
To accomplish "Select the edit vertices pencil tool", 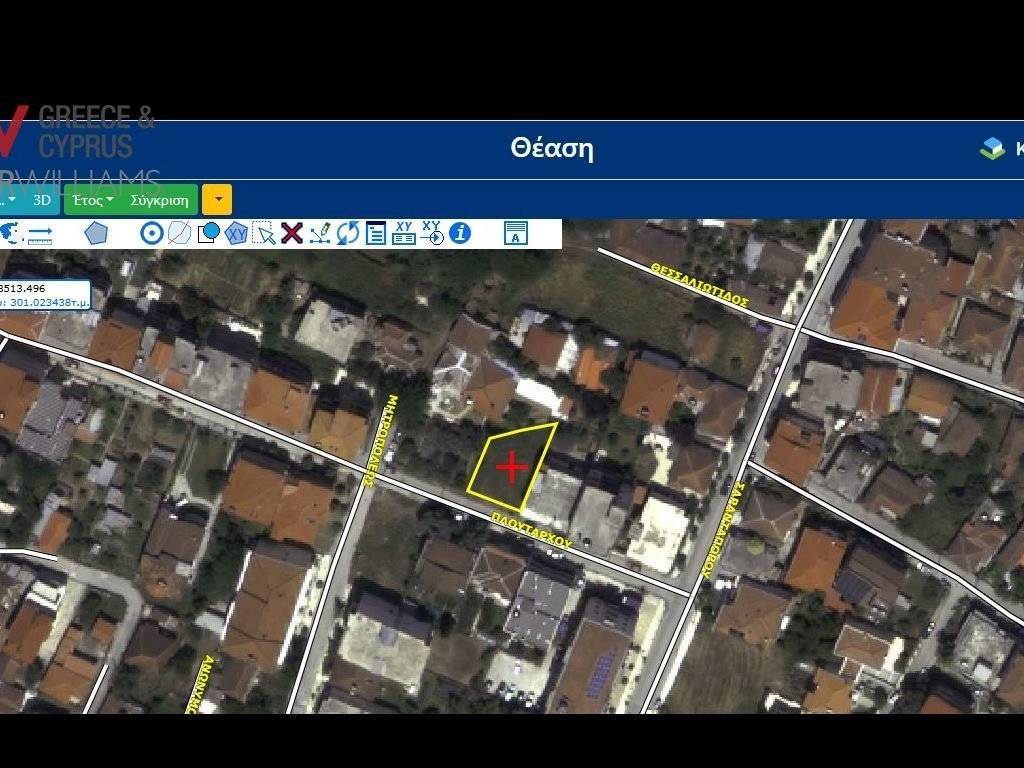I will pyautogui.click(x=320, y=233).
